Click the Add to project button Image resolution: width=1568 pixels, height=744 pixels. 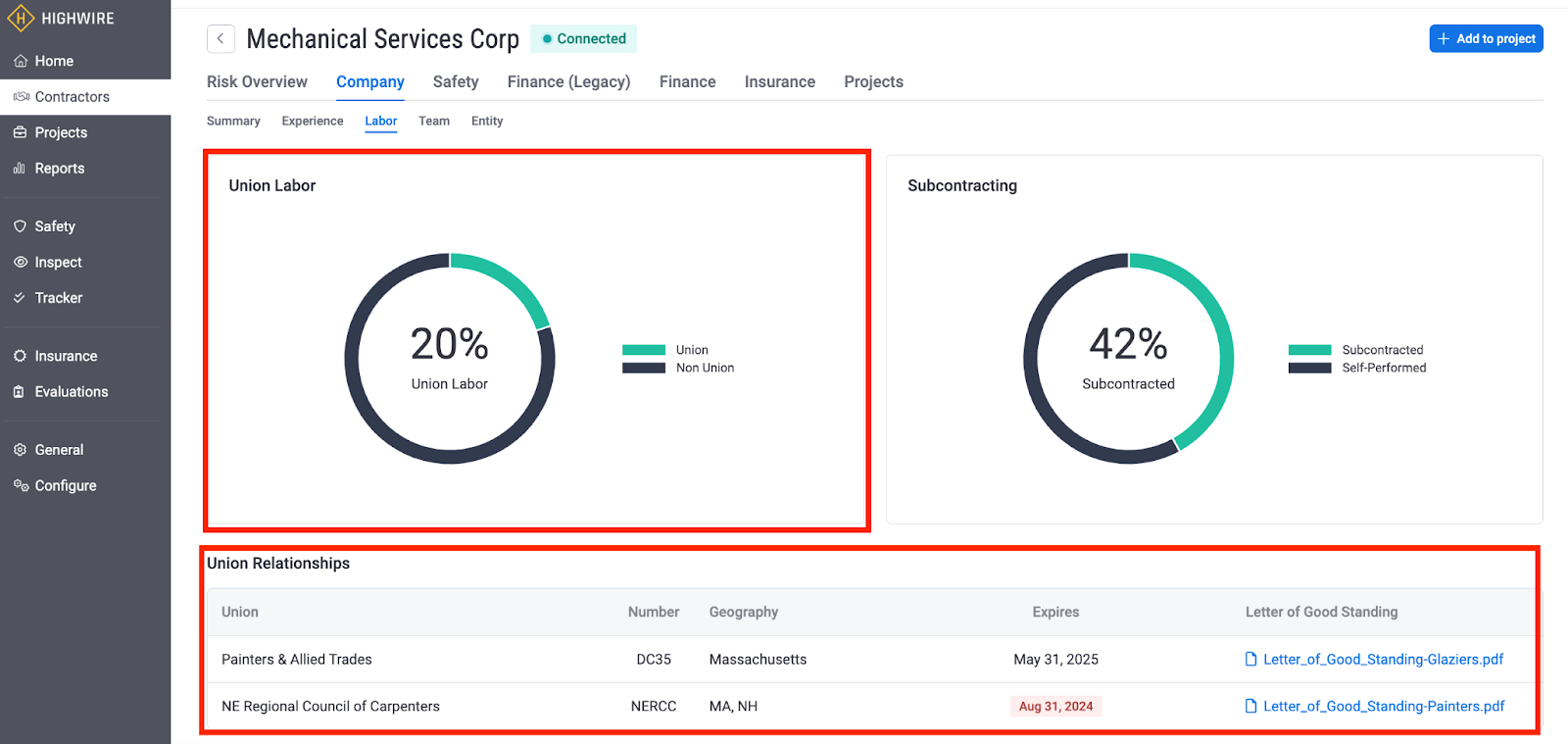coord(1486,38)
